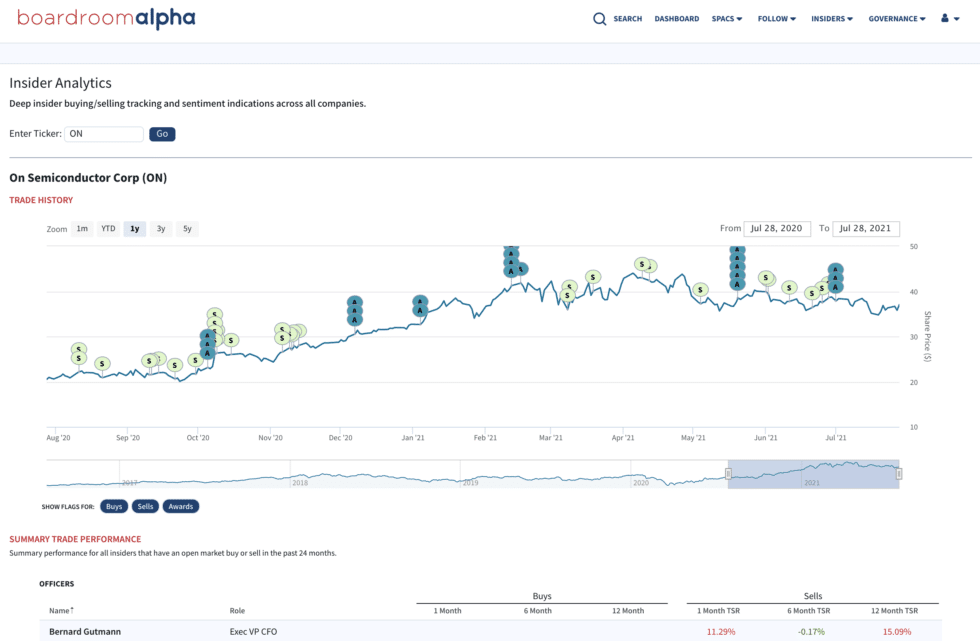Click the right handle of range navigator

pyautogui.click(x=899, y=474)
